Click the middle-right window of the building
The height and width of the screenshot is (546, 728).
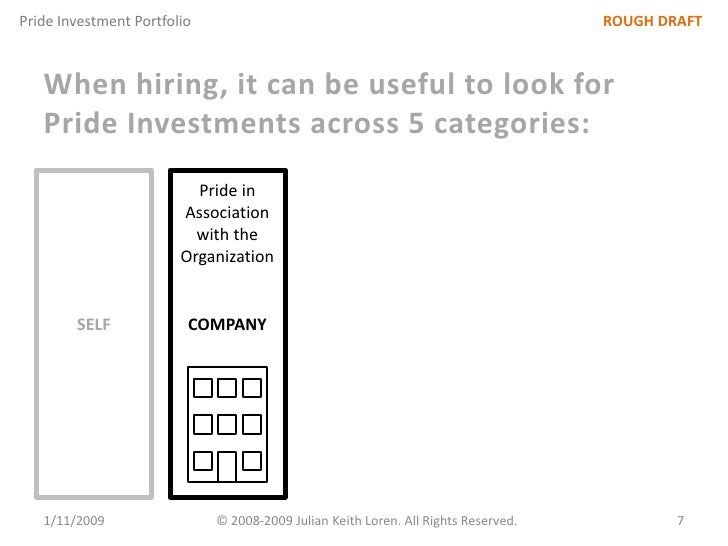tap(252, 425)
